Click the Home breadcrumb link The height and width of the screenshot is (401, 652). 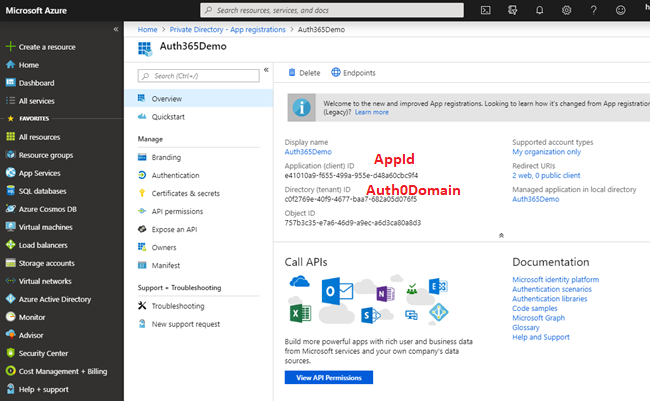click(148, 30)
